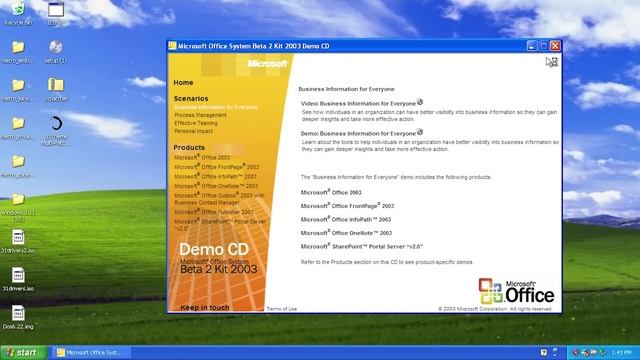Open the metro_royal folder on the desktop

pyautogui.click(x=18, y=128)
